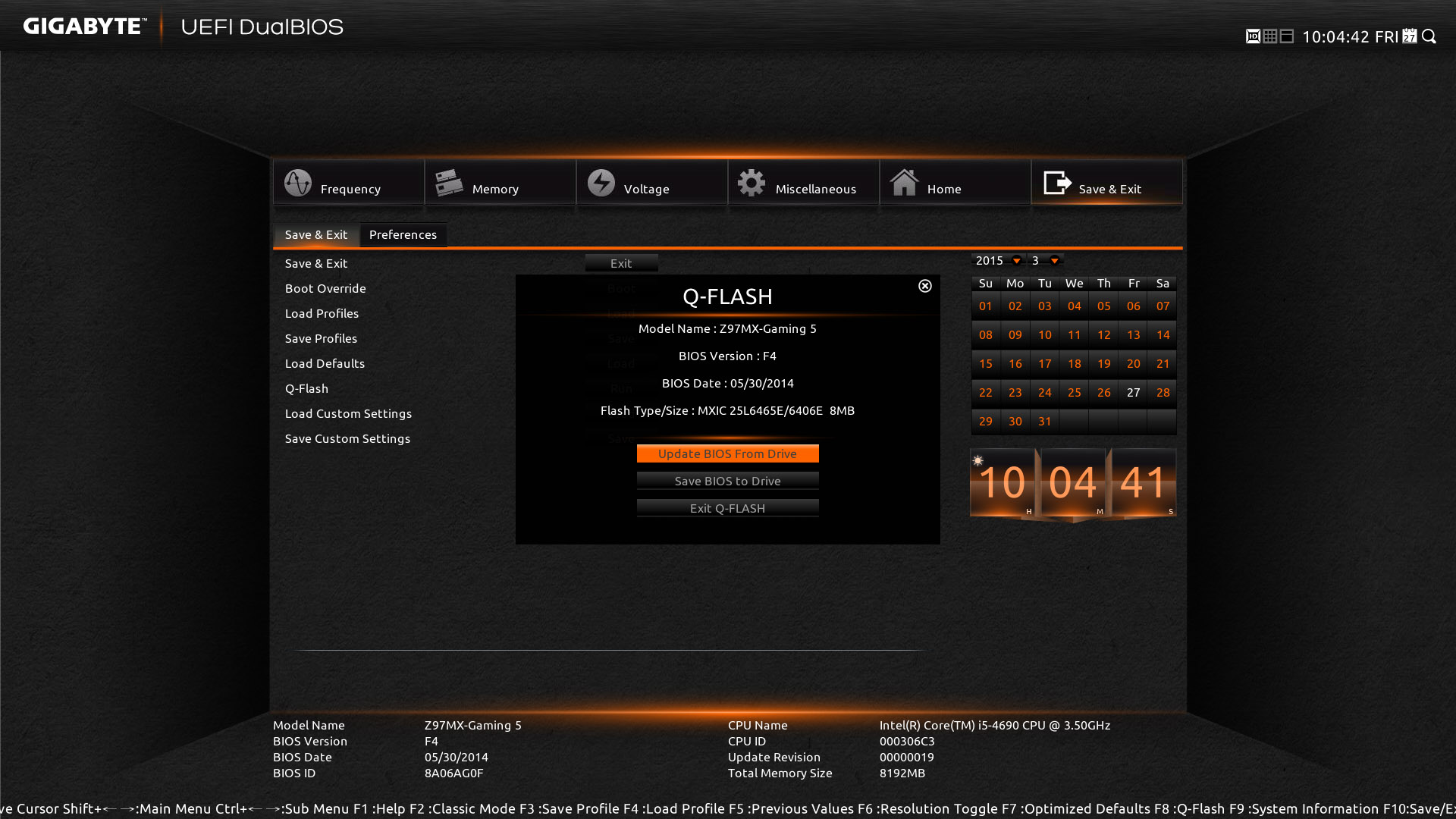Pick highlighted calendar day 27
This screenshot has width=1456, height=819.
1134,393
